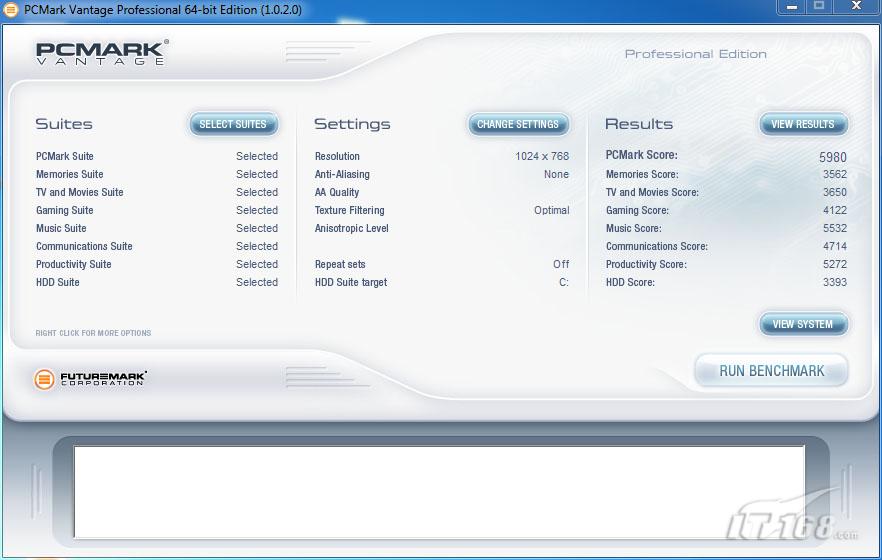The image size is (882, 560).
Task: Click the Select Suites button
Action: 233,124
